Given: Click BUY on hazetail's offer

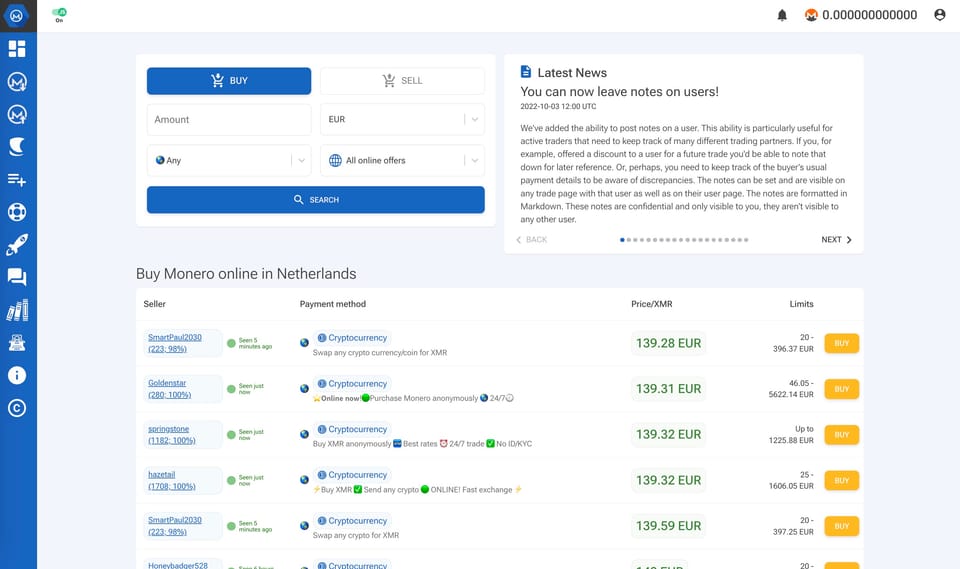Looking at the screenshot, I should point(841,481).
